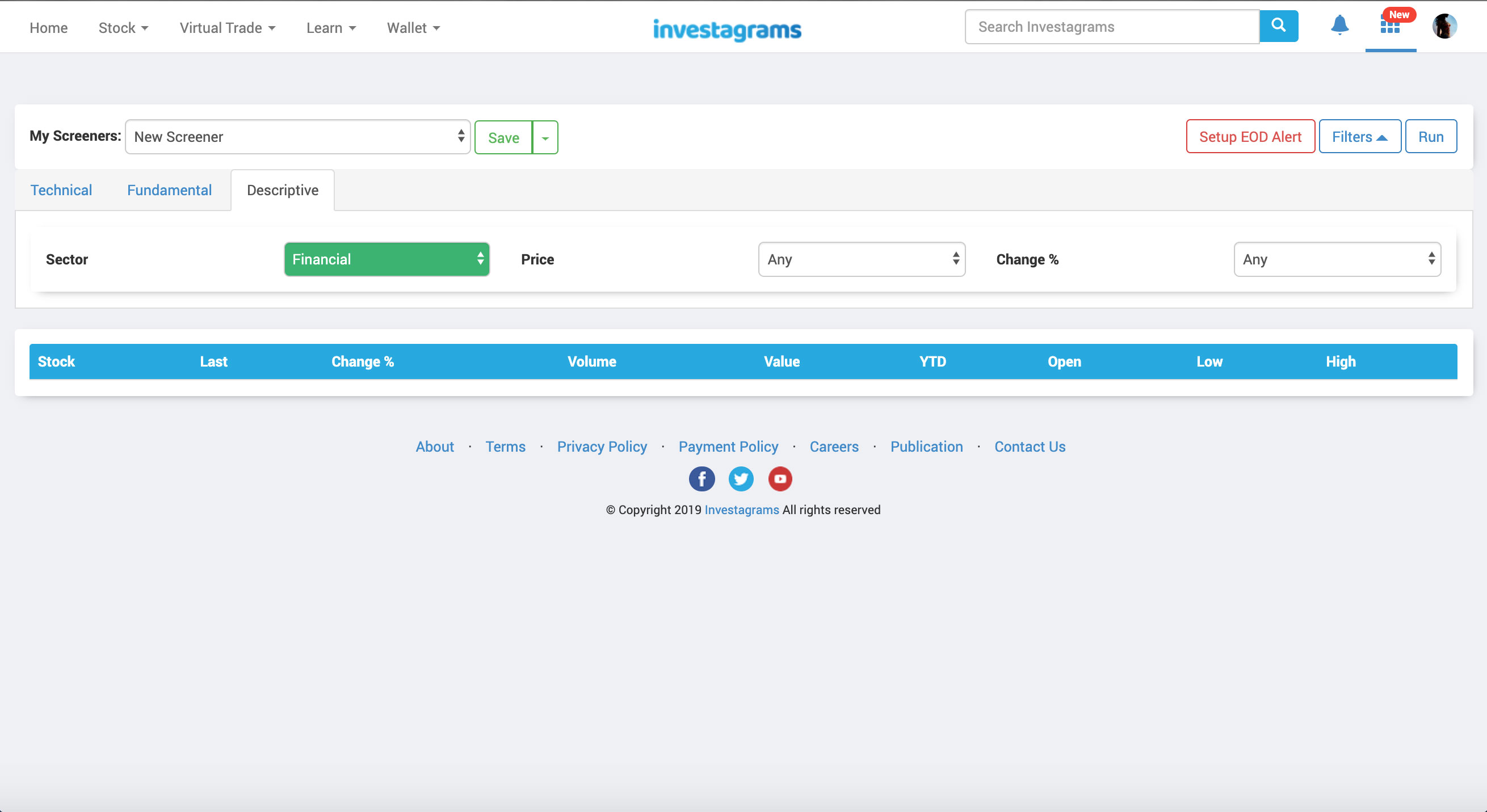Image resolution: width=1487 pixels, height=812 pixels.
Task: Click the Save button
Action: (x=503, y=137)
